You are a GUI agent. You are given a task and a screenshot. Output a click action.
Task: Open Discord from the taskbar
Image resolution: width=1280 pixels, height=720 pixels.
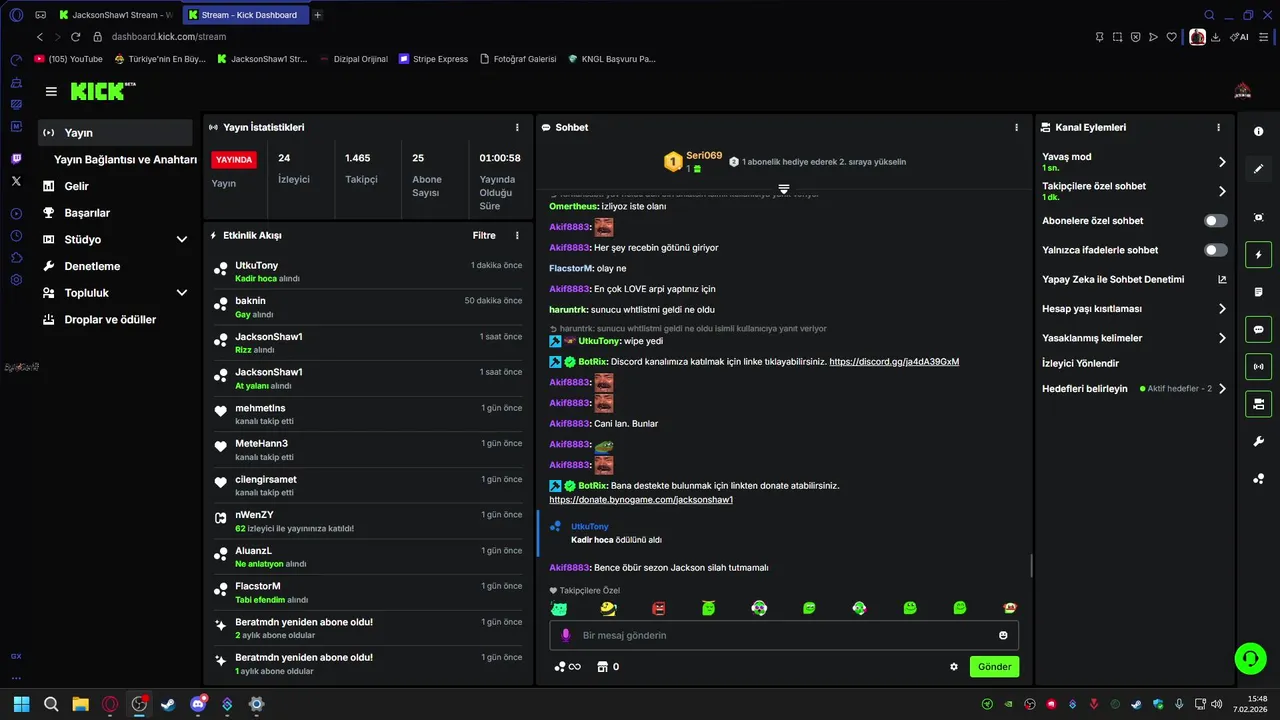(x=198, y=704)
